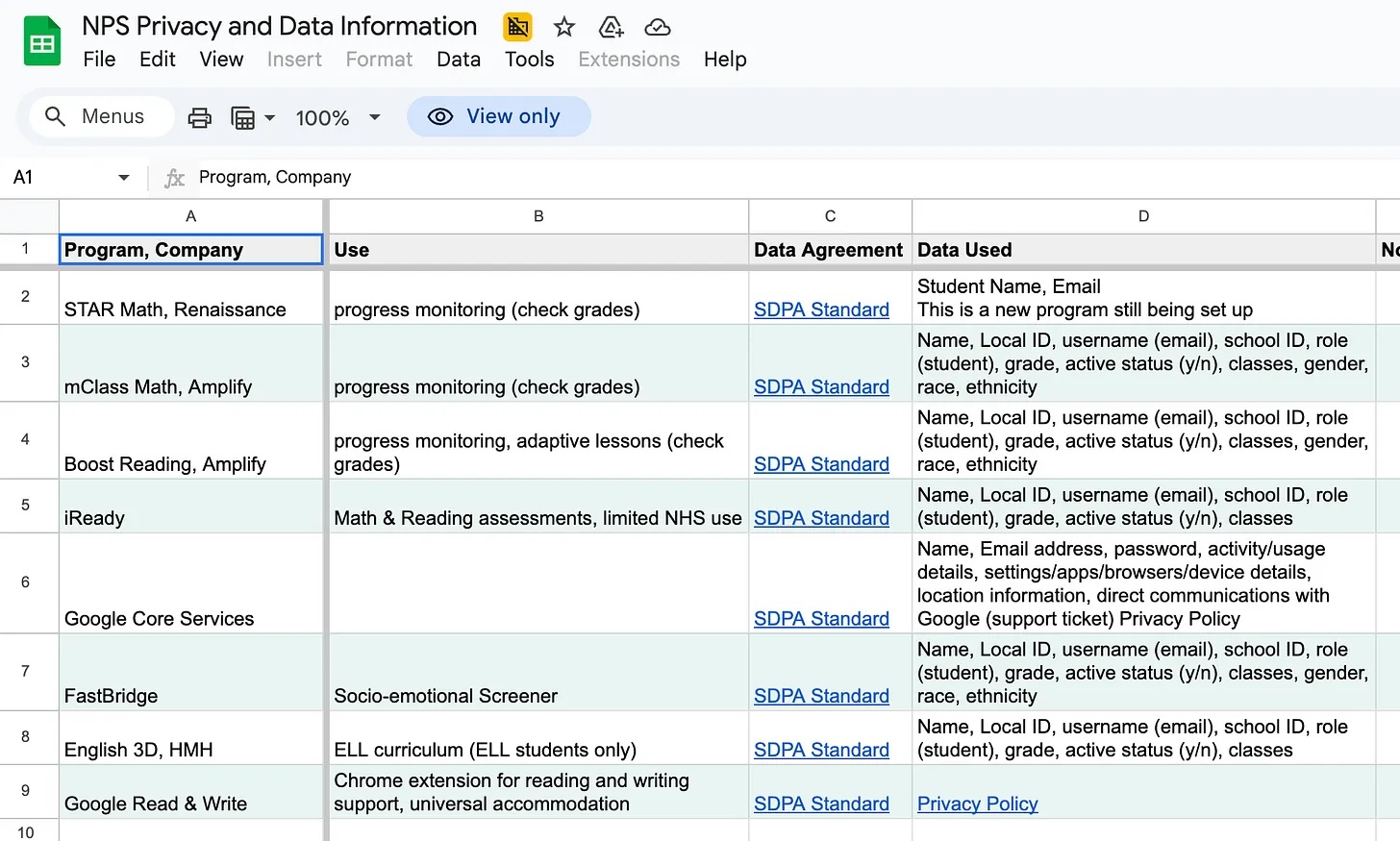Open SDPA Standard link for iReady row
Viewport: 1400px width, 841px height.
tap(821, 518)
